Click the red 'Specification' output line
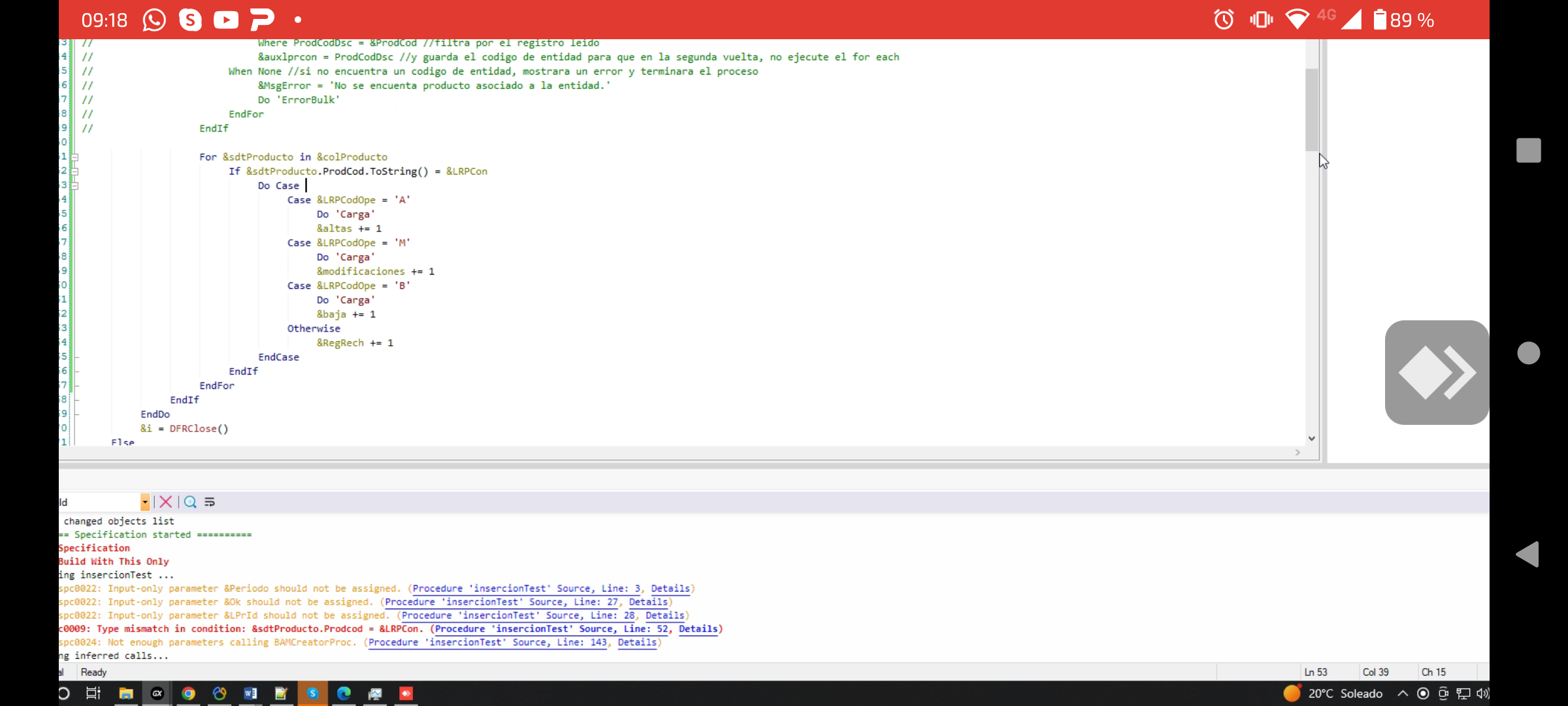 [94, 548]
